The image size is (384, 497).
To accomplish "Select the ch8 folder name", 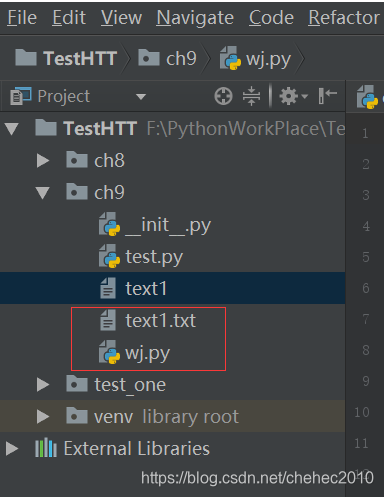I will pos(109,161).
